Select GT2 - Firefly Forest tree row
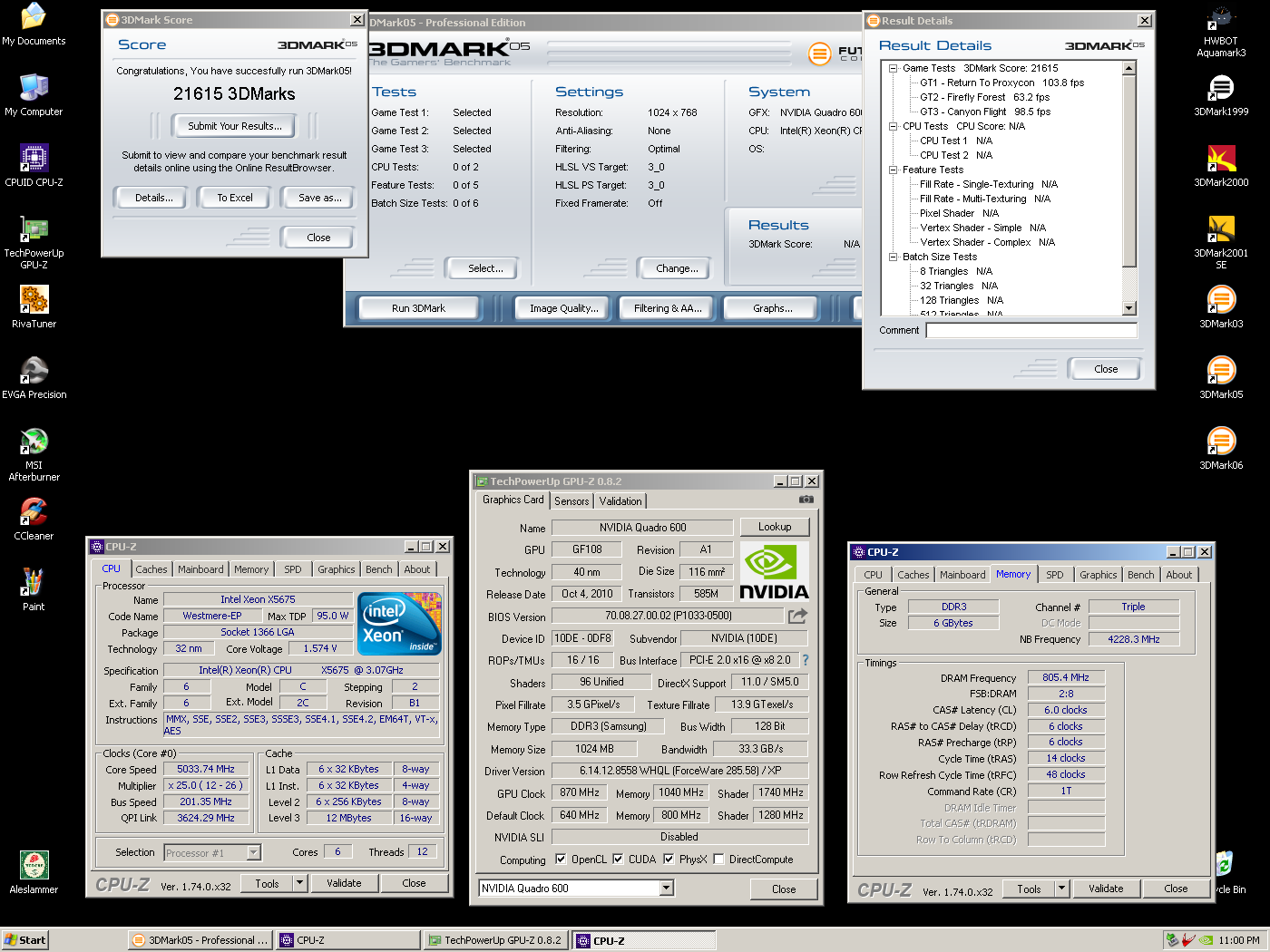Viewport: 1270px width, 952px height. (984, 97)
